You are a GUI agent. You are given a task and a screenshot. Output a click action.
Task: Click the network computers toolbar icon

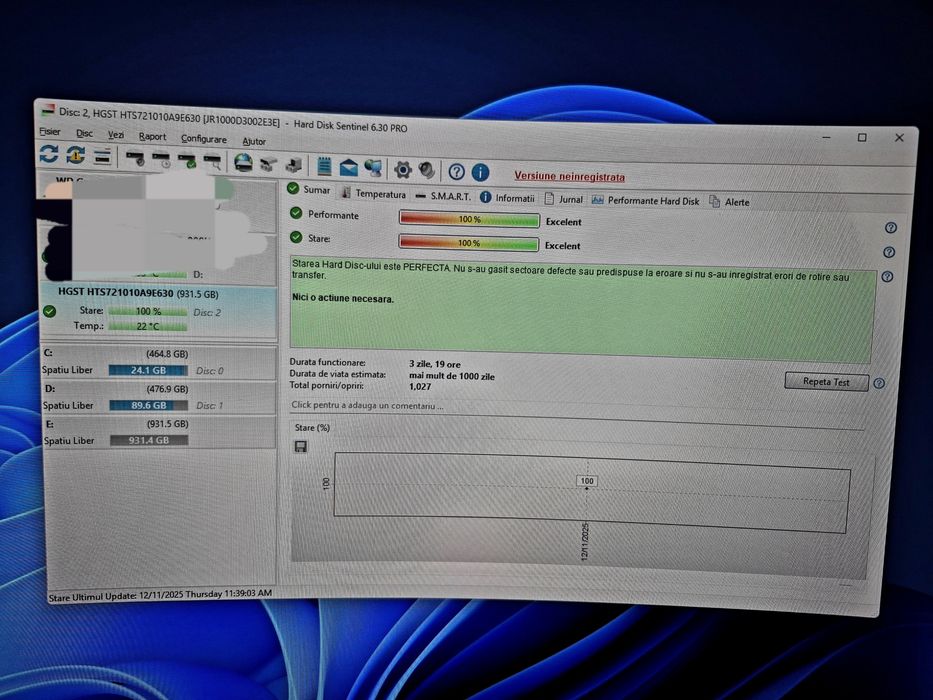374,168
